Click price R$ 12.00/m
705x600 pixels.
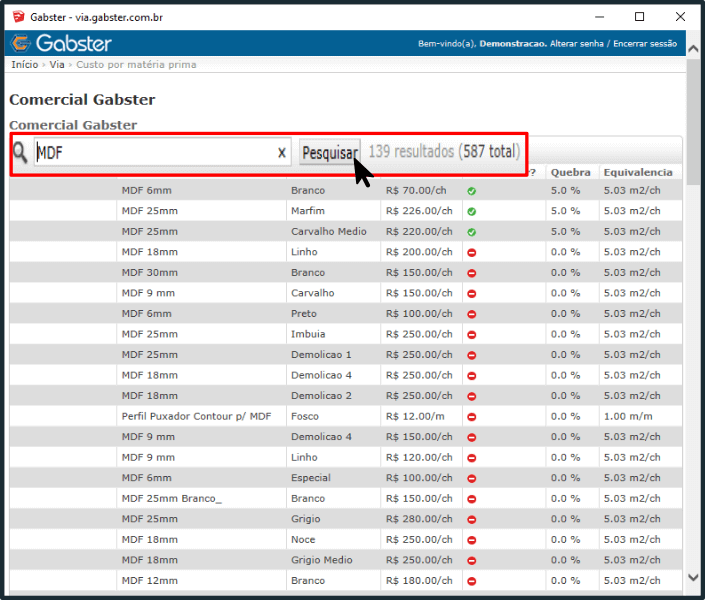415,416
